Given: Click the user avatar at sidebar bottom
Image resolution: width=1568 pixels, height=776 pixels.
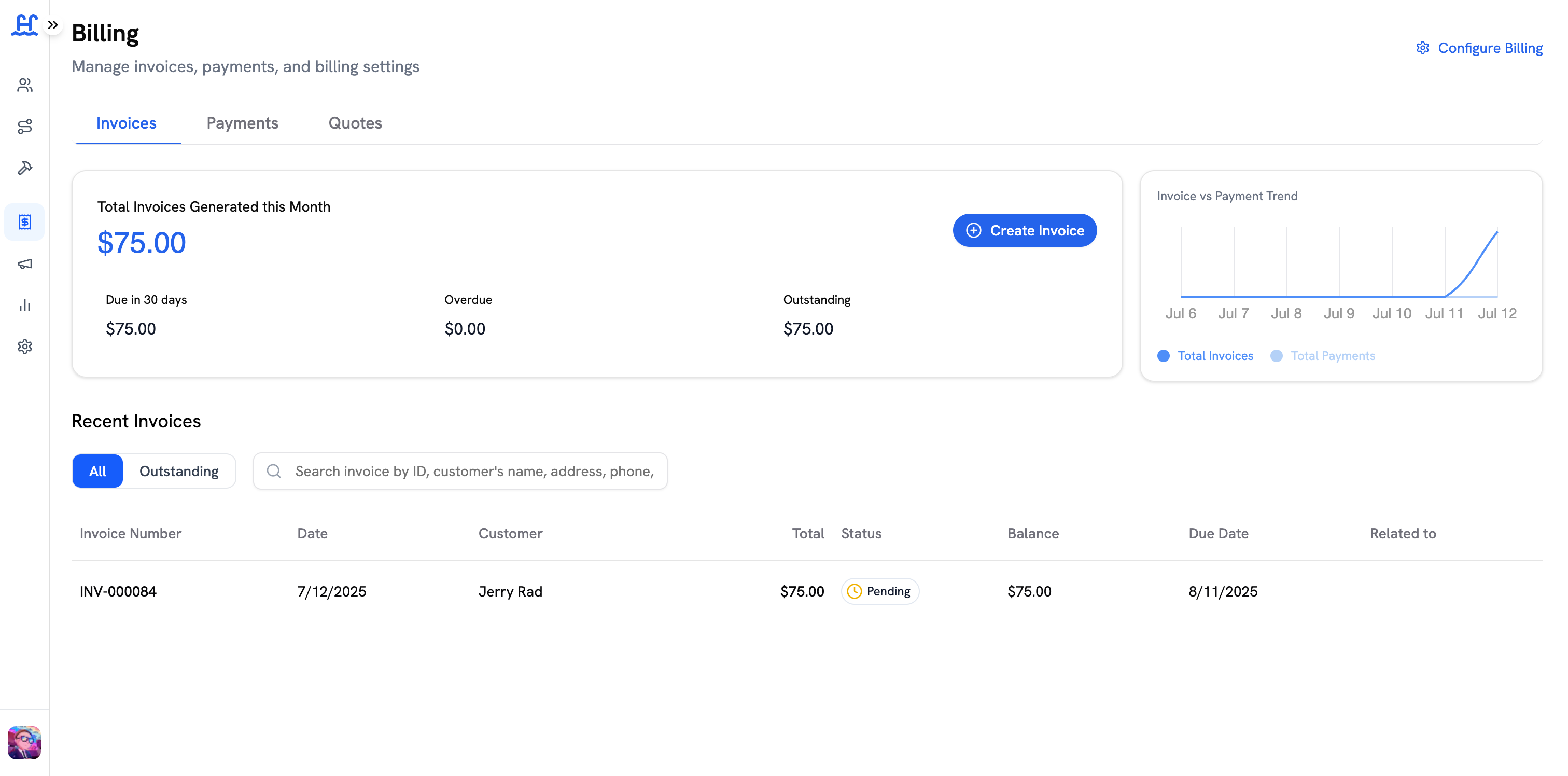Looking at the screenshot, I should (x=24, y=742).
